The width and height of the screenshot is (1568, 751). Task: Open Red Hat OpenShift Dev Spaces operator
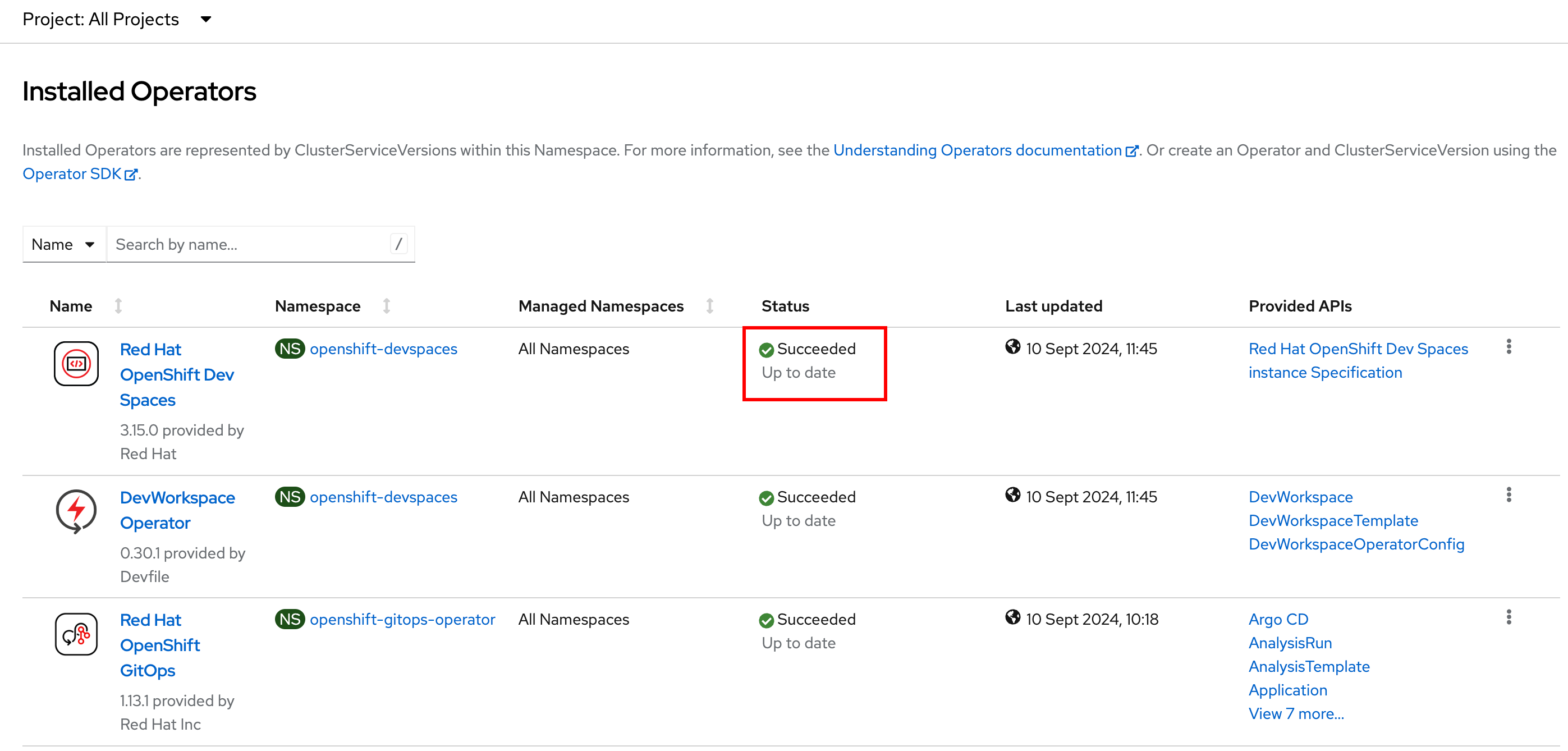[177, 375]
